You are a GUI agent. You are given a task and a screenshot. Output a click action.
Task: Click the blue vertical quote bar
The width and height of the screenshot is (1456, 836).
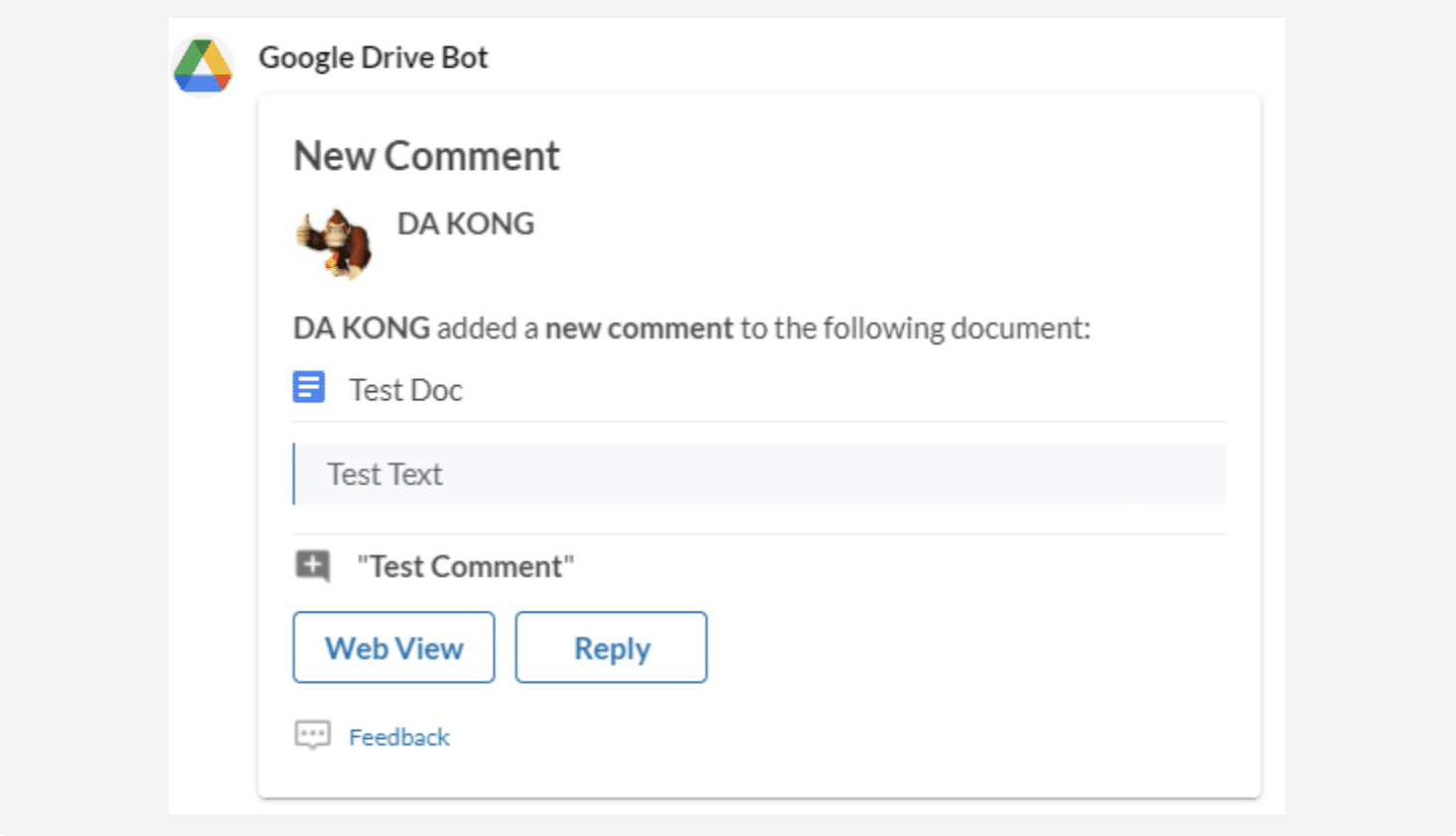pos(294,474)
